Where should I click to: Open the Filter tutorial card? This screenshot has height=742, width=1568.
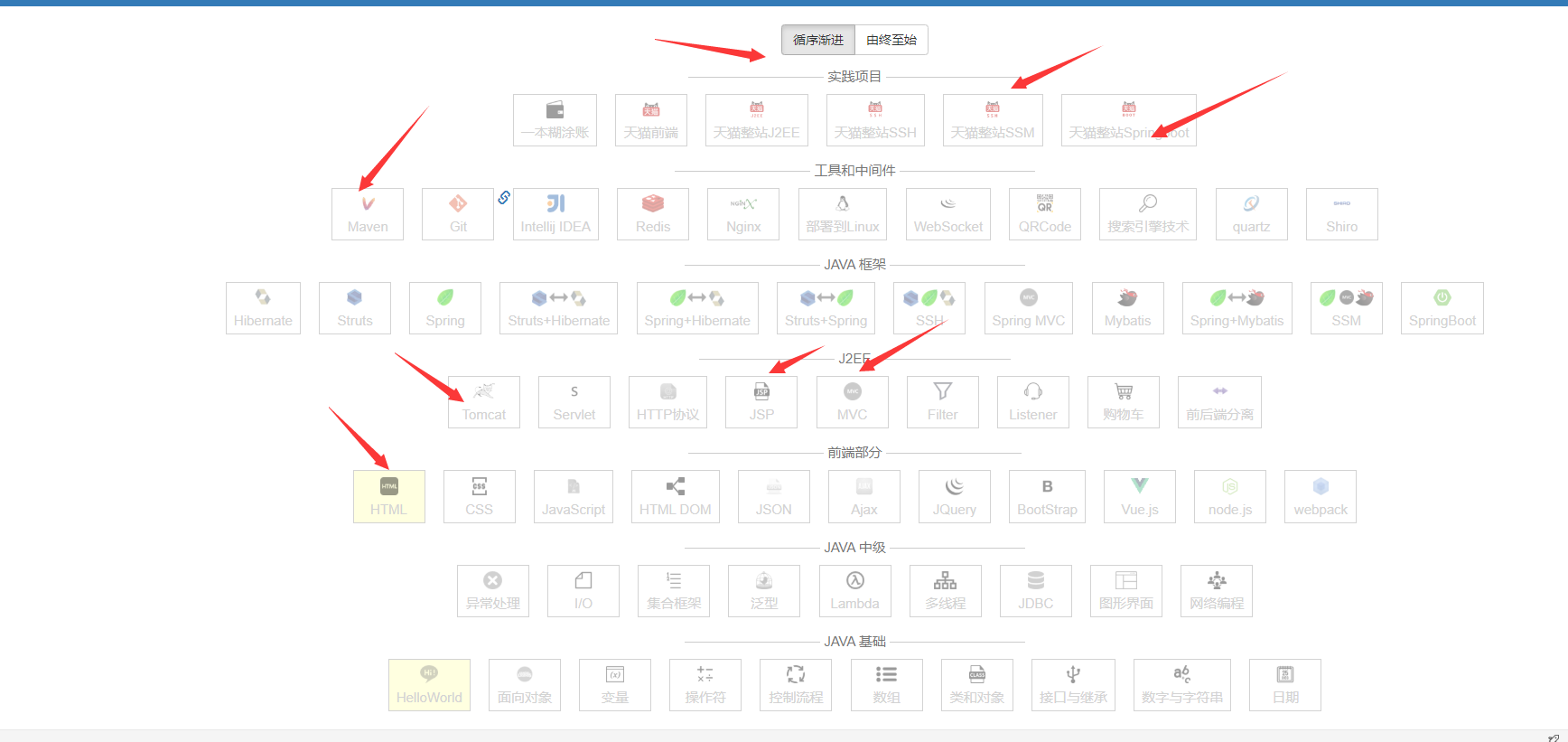pos(943,402)
